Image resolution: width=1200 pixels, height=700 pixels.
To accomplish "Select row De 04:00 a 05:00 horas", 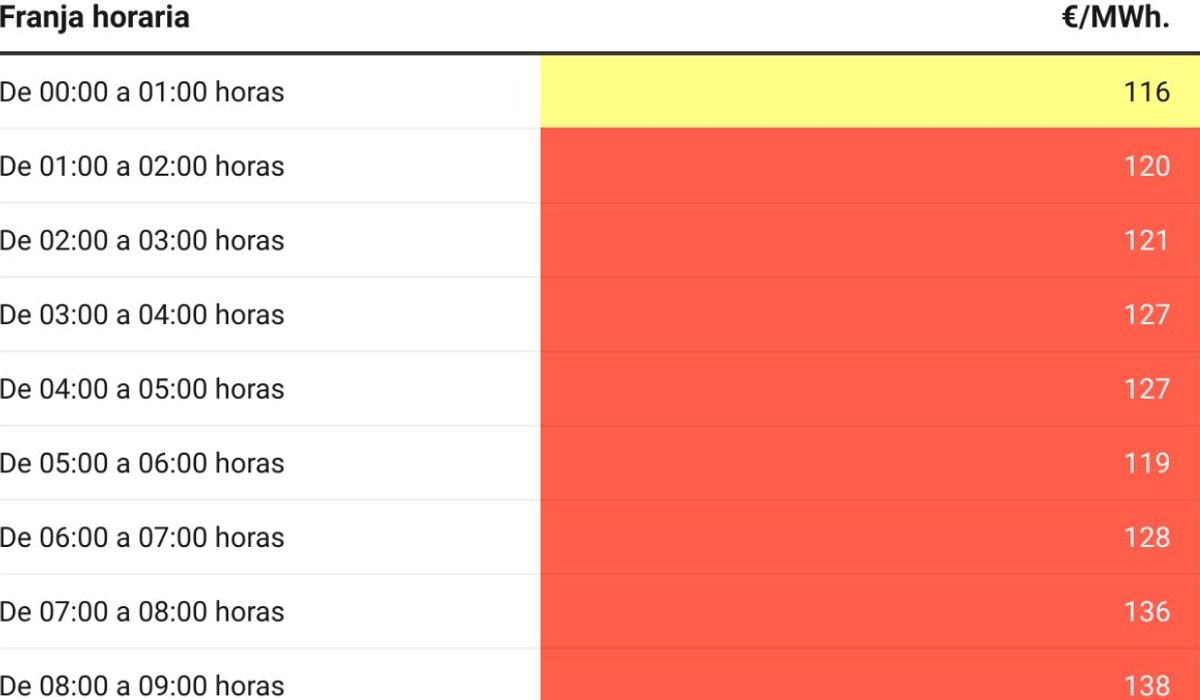I will [x=600, y=388].
